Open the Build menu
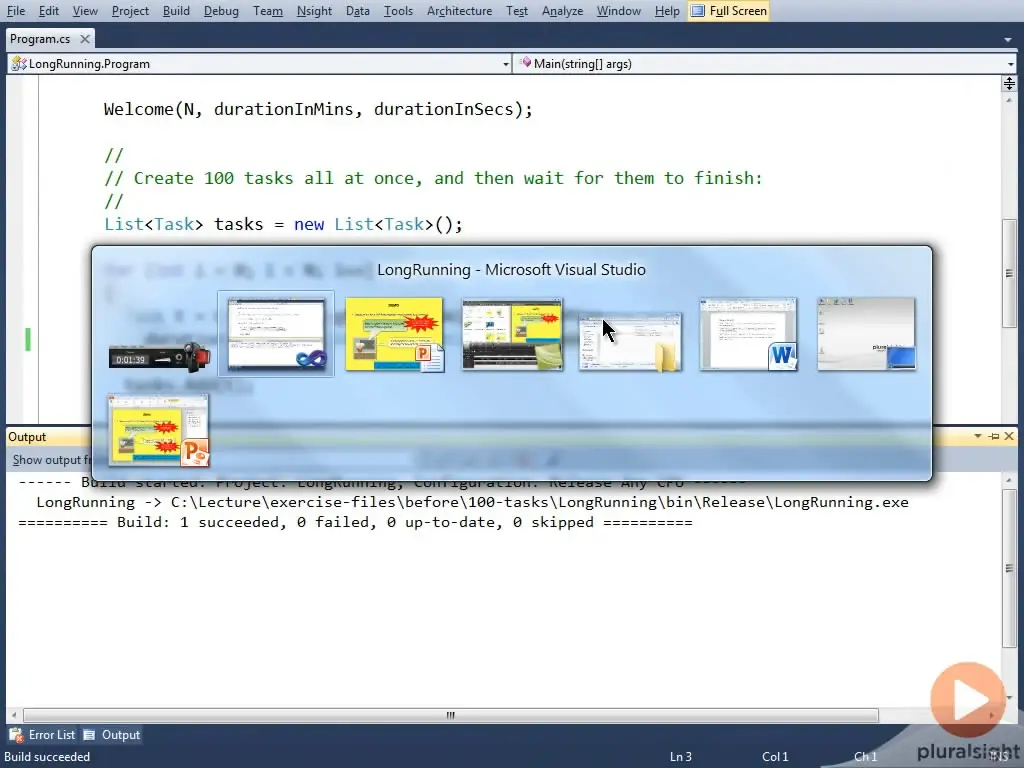The image size is (1024, 768). click(176, 11)
